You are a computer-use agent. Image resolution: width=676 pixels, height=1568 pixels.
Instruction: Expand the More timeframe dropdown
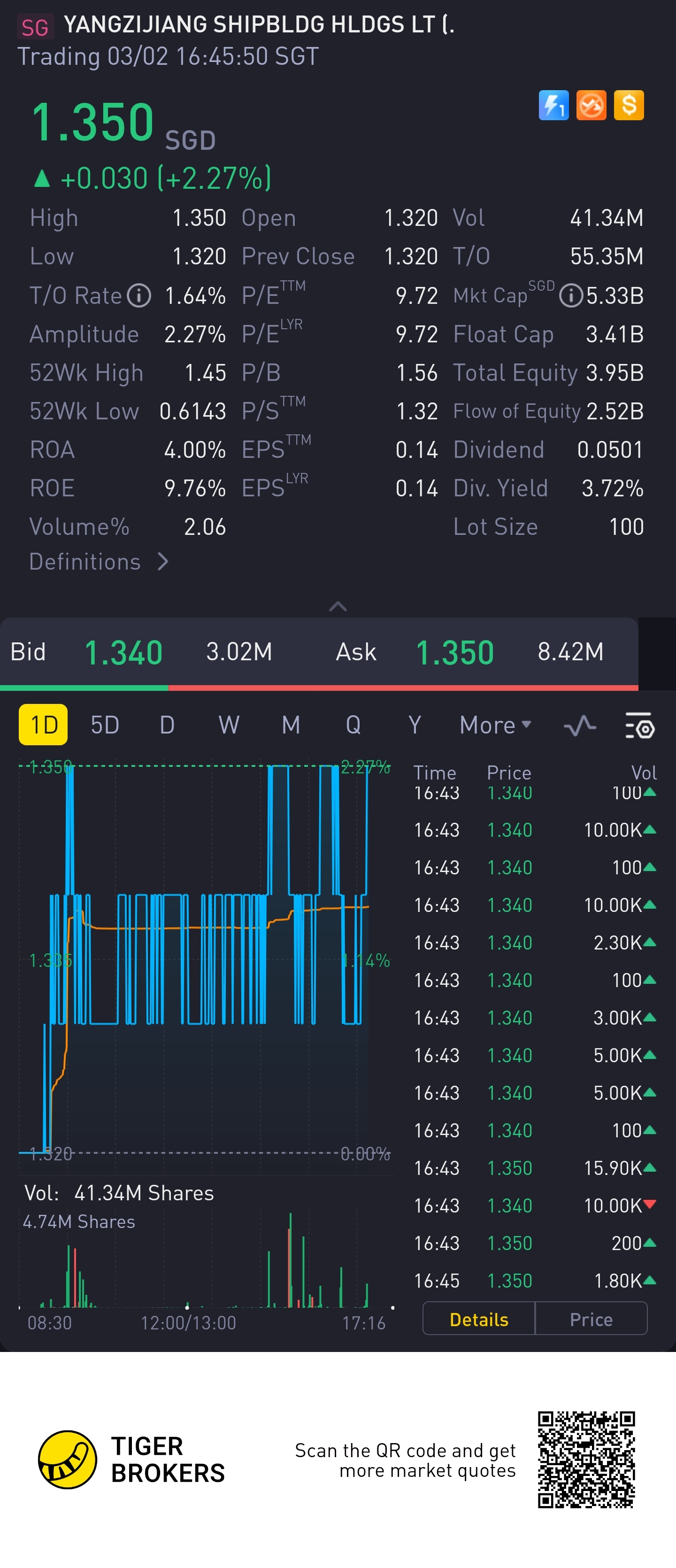coord(495,725)
